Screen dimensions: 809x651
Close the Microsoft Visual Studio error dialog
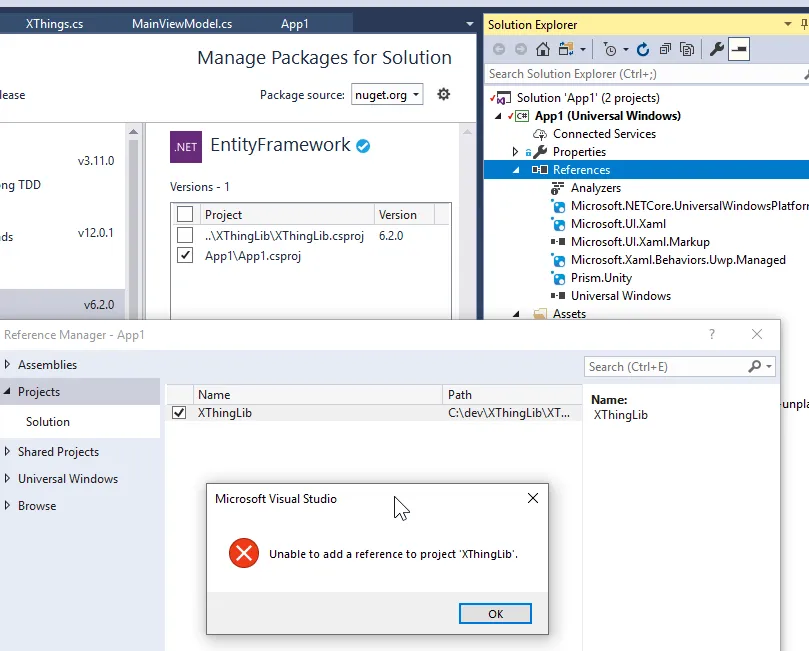[533, 498]
